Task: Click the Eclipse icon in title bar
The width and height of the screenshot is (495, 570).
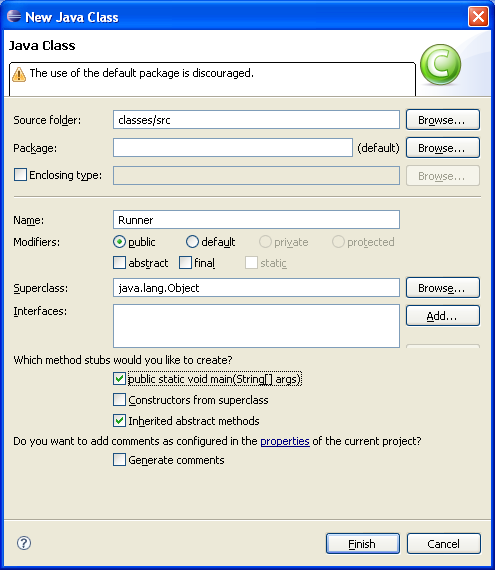Action: [x=14, y=16]
